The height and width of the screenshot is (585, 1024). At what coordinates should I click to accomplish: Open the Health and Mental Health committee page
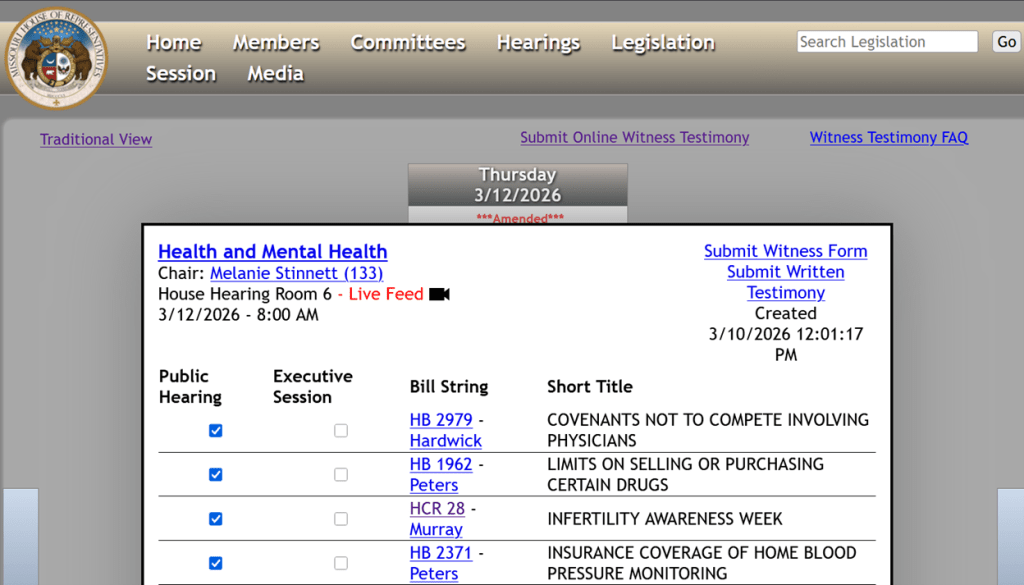point(272,251)
